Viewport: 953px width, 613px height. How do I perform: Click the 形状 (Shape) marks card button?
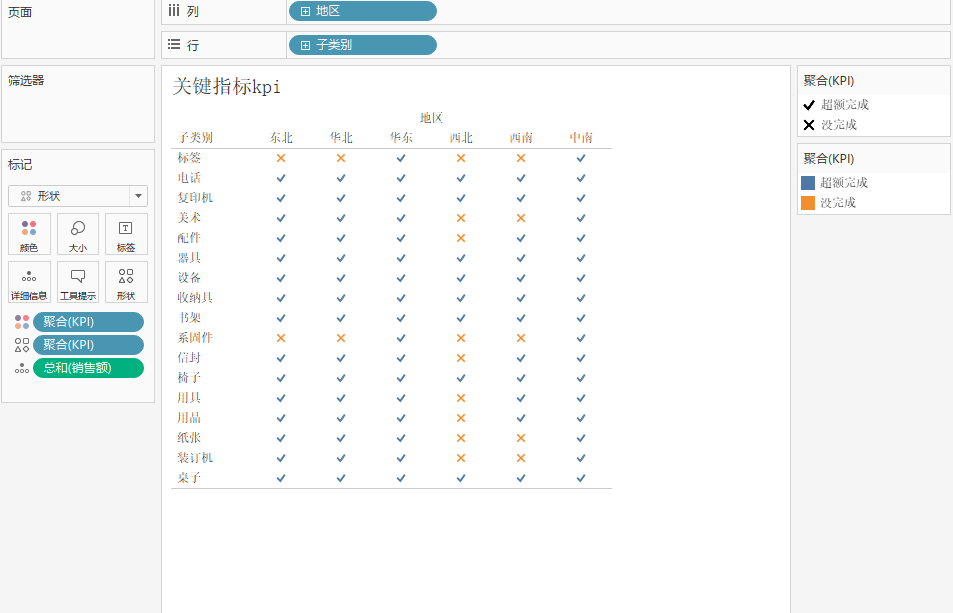pyautogui.click(x=126, y=282)
